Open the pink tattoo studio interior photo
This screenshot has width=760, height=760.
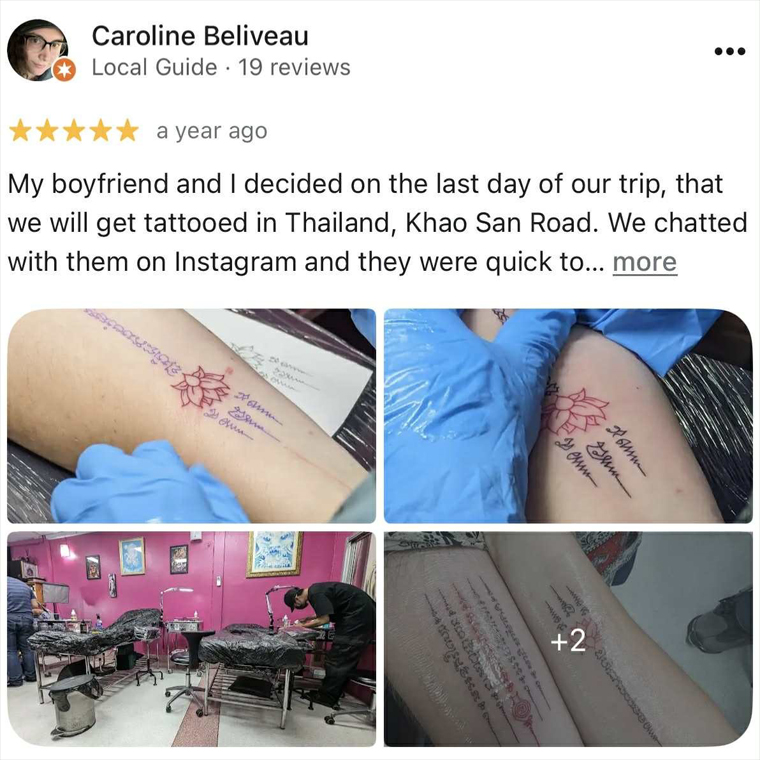click(191, 639)
